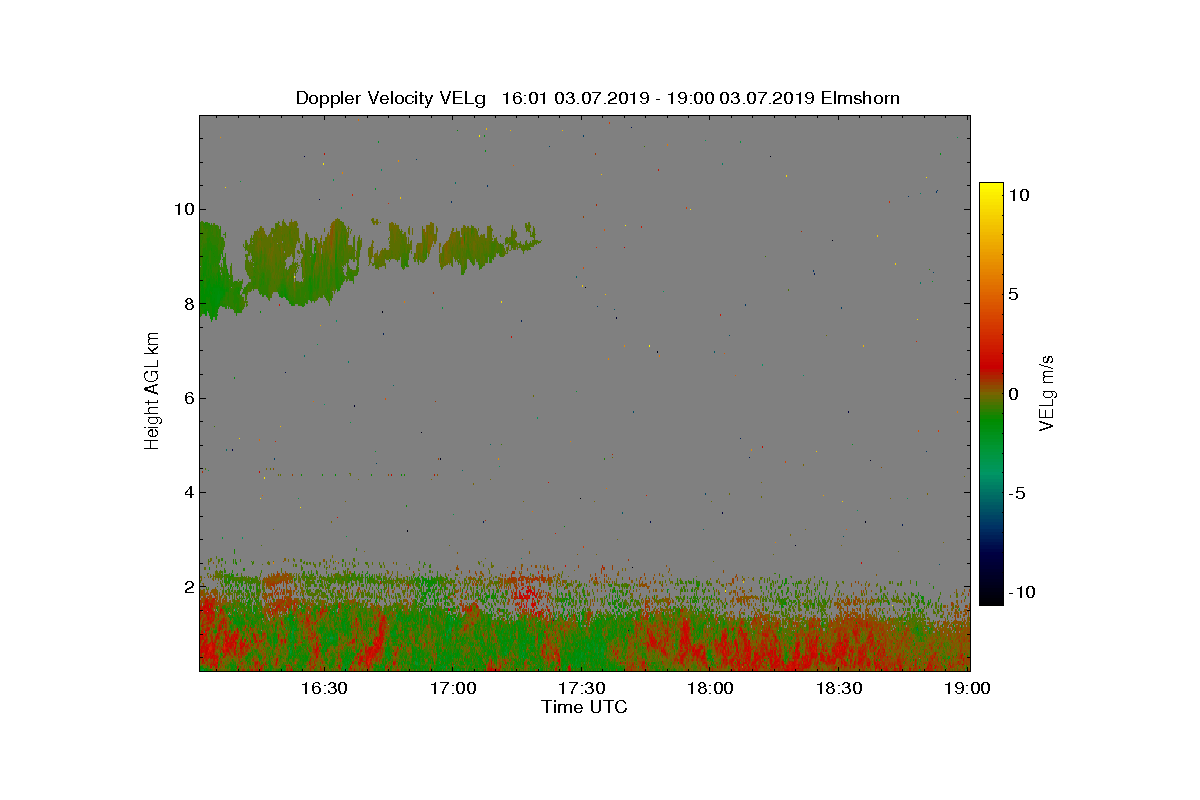
Task: Click the 18:00 time tick label
Action: 710,688
